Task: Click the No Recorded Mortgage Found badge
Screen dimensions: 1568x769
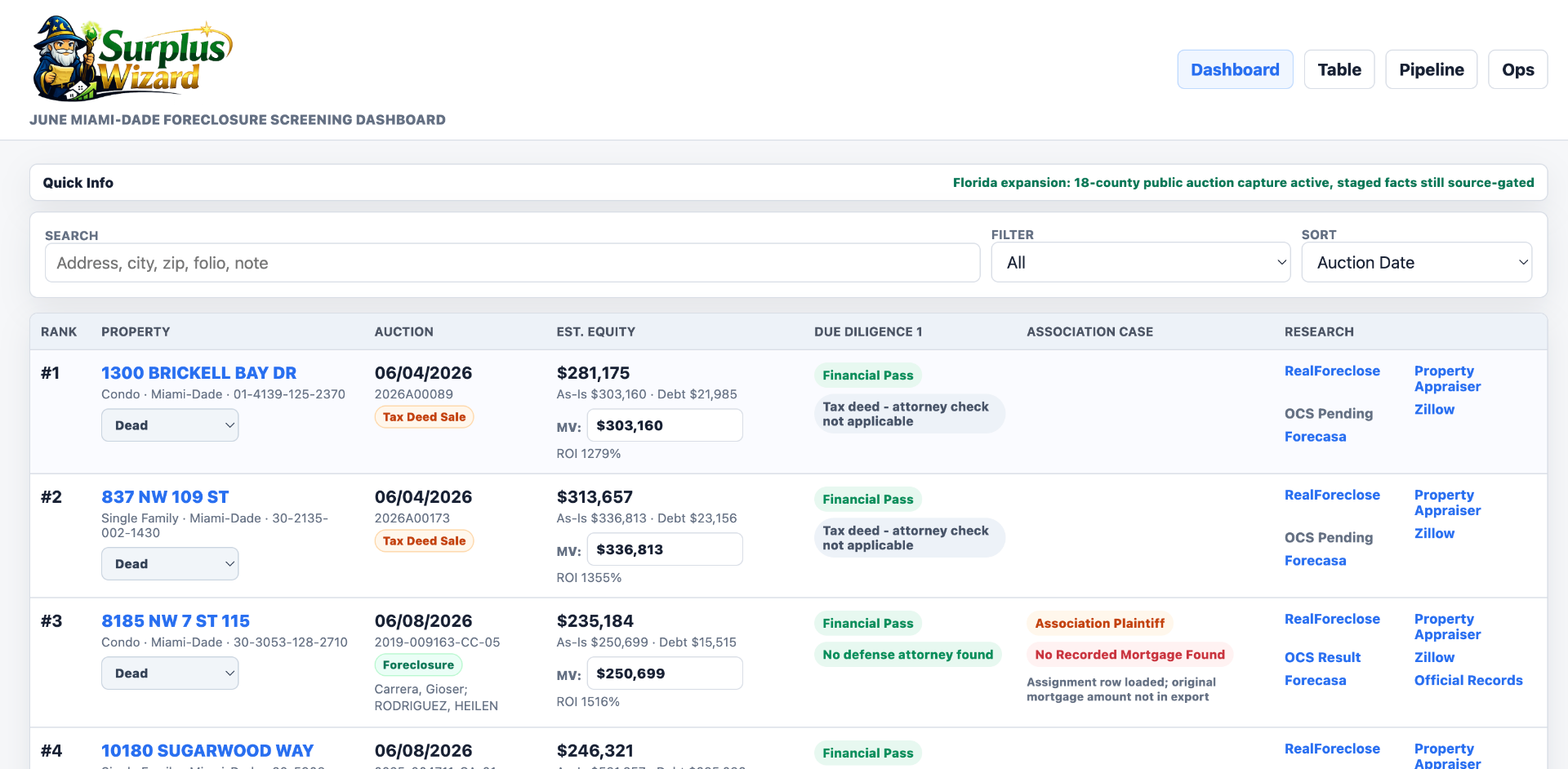Action: [1129, 655]
